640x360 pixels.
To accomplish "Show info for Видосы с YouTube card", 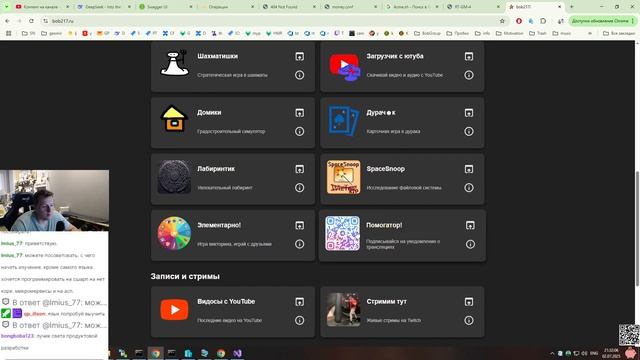I will click(x=300, y=320).
